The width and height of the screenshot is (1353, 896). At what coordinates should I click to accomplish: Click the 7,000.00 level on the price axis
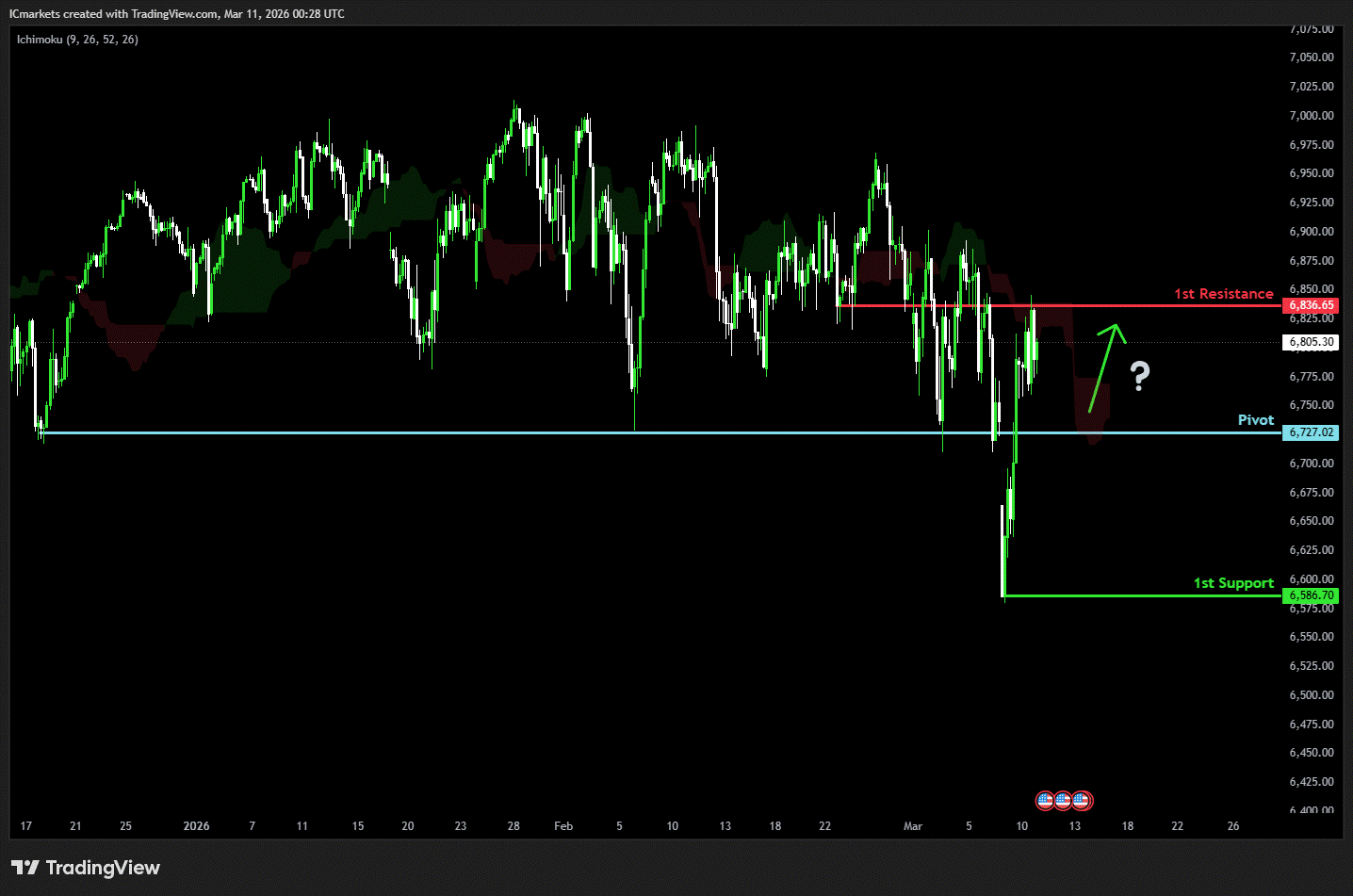(1311, 116)
